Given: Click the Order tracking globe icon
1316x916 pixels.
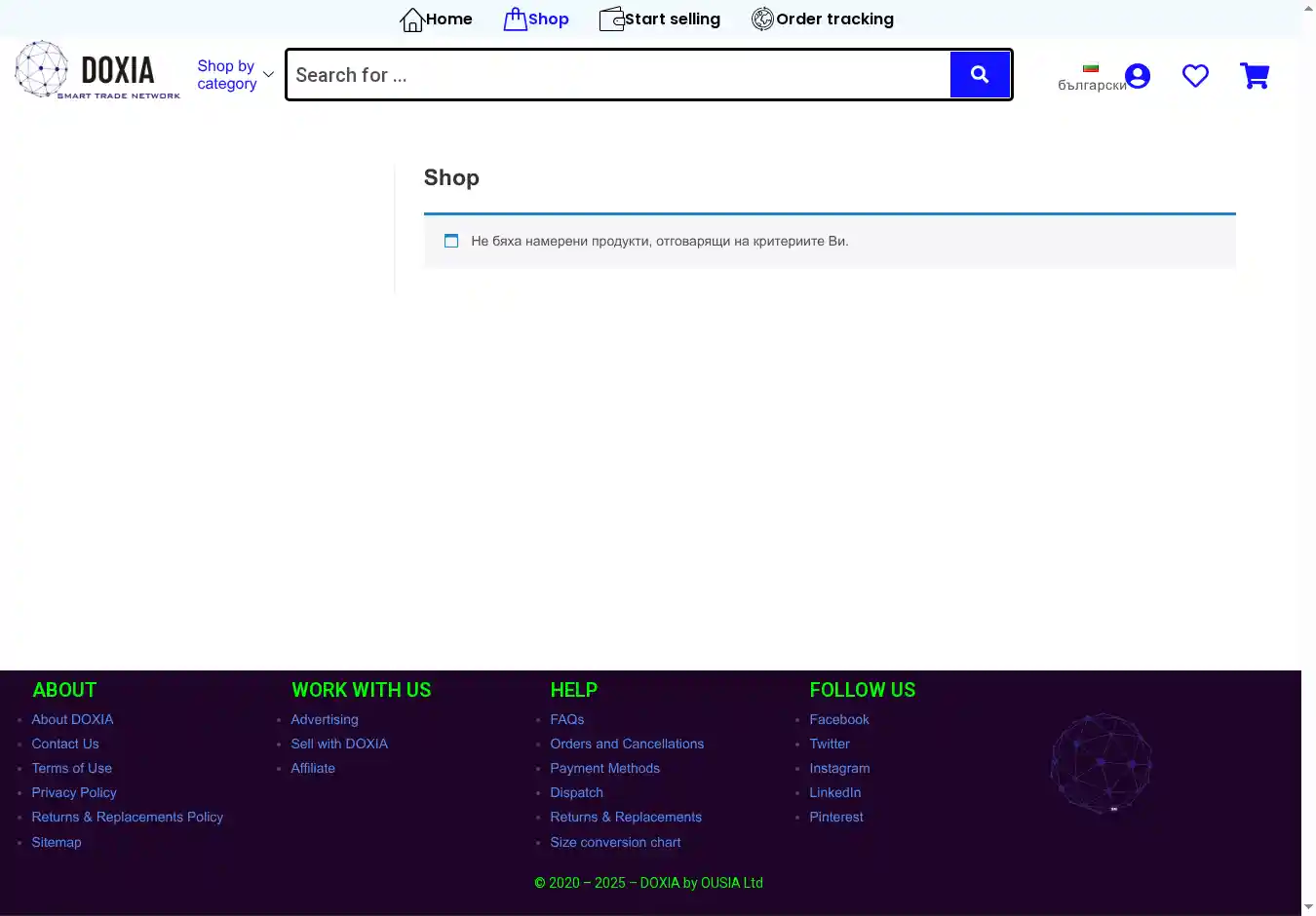Looking at the screenshot, I should point(762,19).
